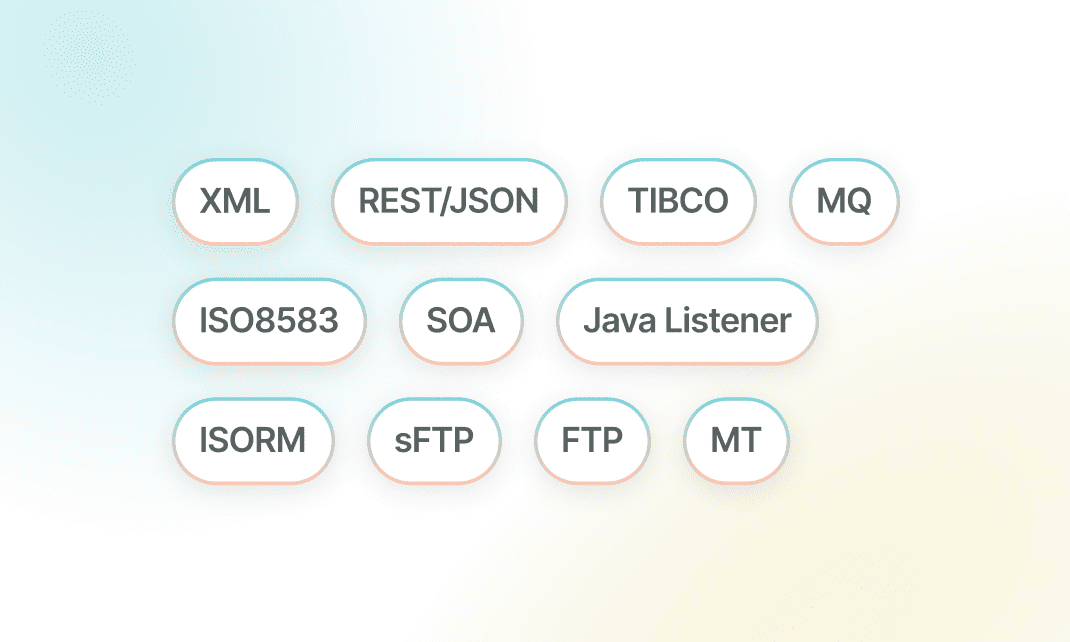Tap the XML chip
1070x642 pixels.
(x=235, y=201)
